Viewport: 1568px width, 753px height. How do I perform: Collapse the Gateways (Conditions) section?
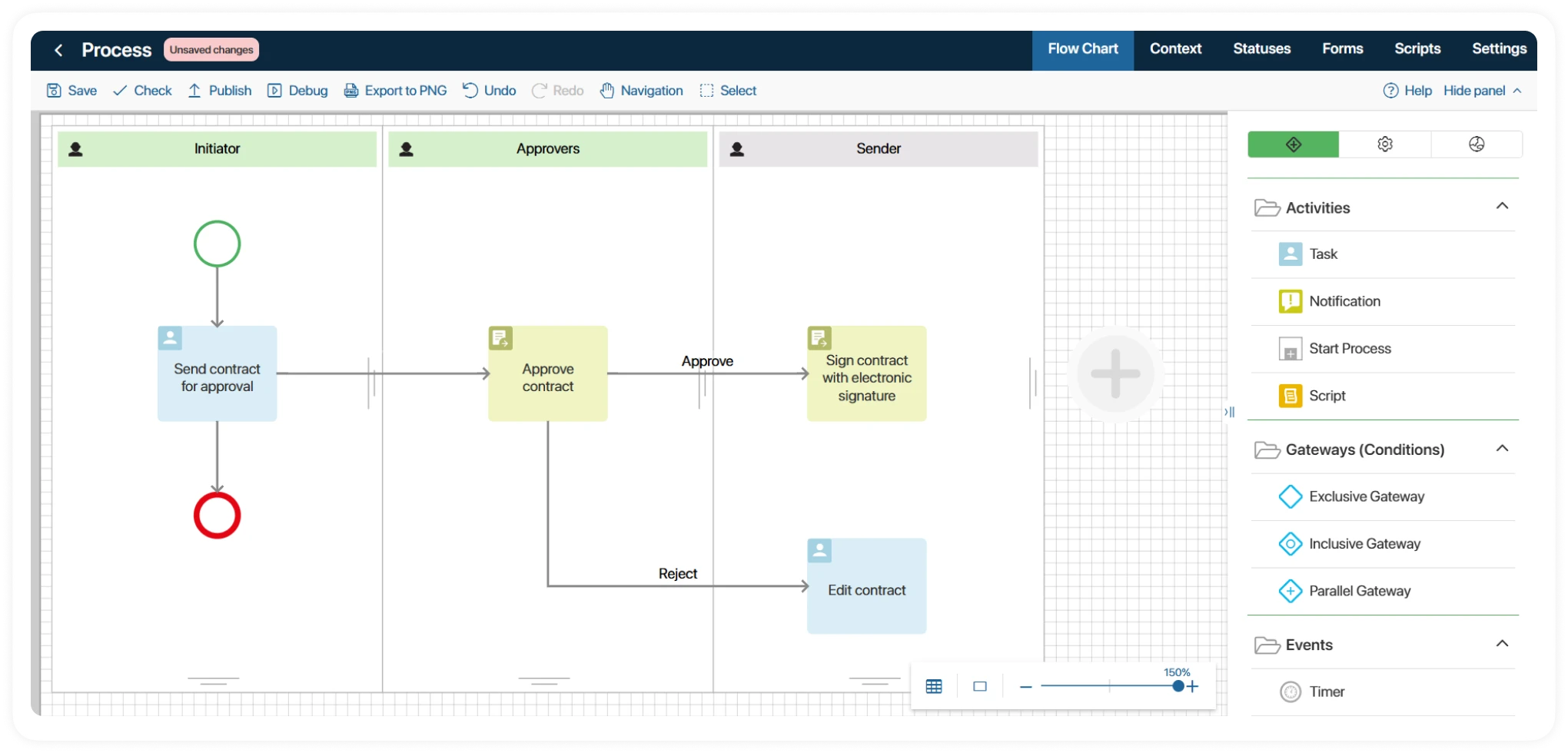[1502, 449]
